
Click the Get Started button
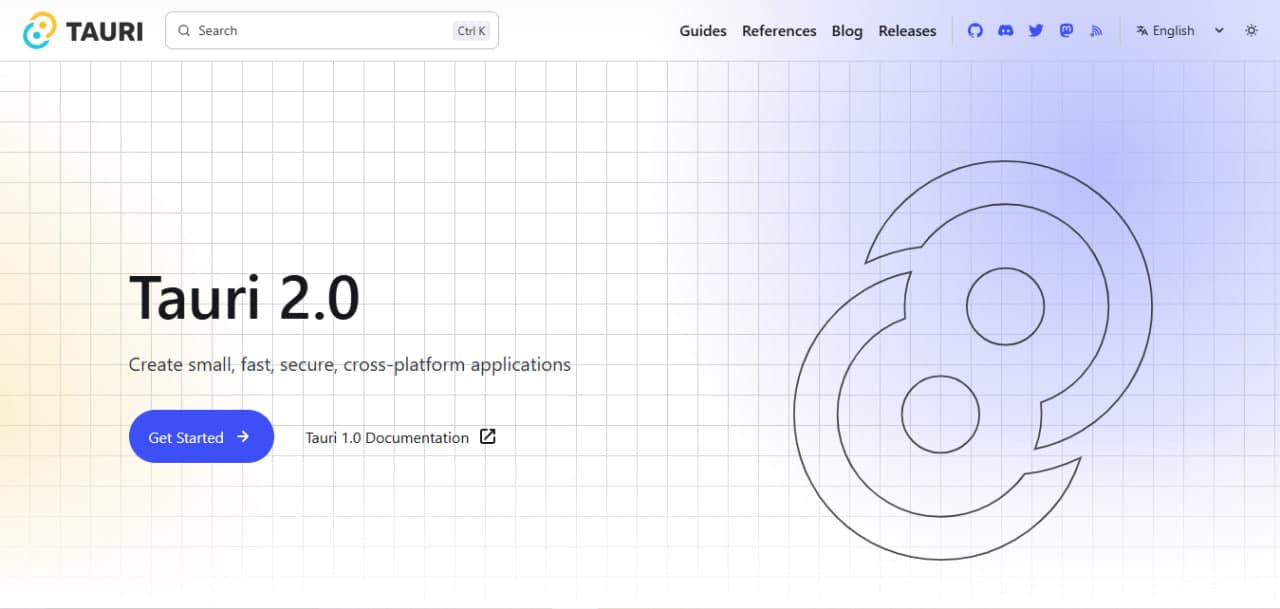click(201, 437)
